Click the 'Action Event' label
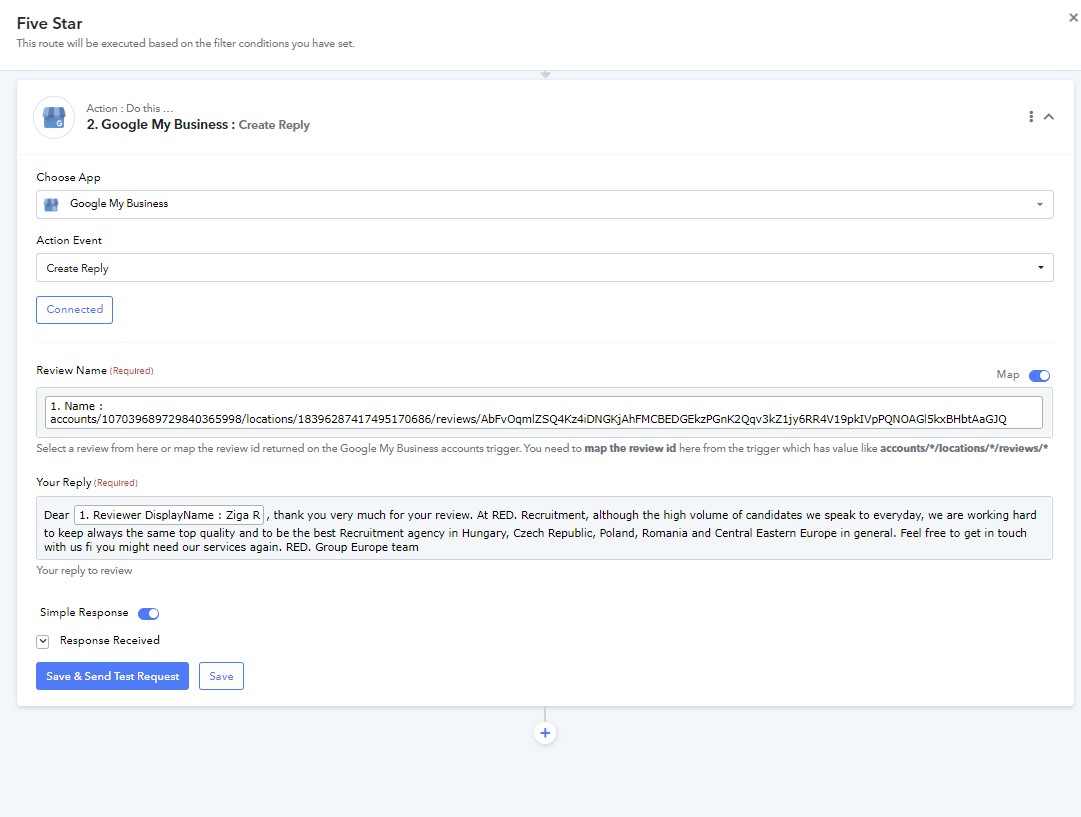The height and width of the screenshot is (817, 1081). point(69,241)
